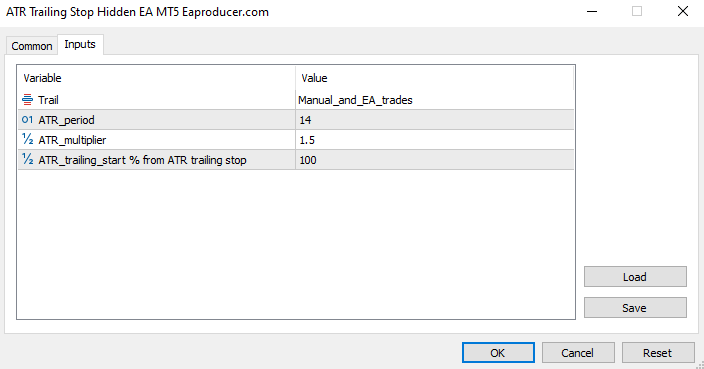Select the Inputs tab
The width and height of the screenshot is (704, 369).
coord(80,44)
